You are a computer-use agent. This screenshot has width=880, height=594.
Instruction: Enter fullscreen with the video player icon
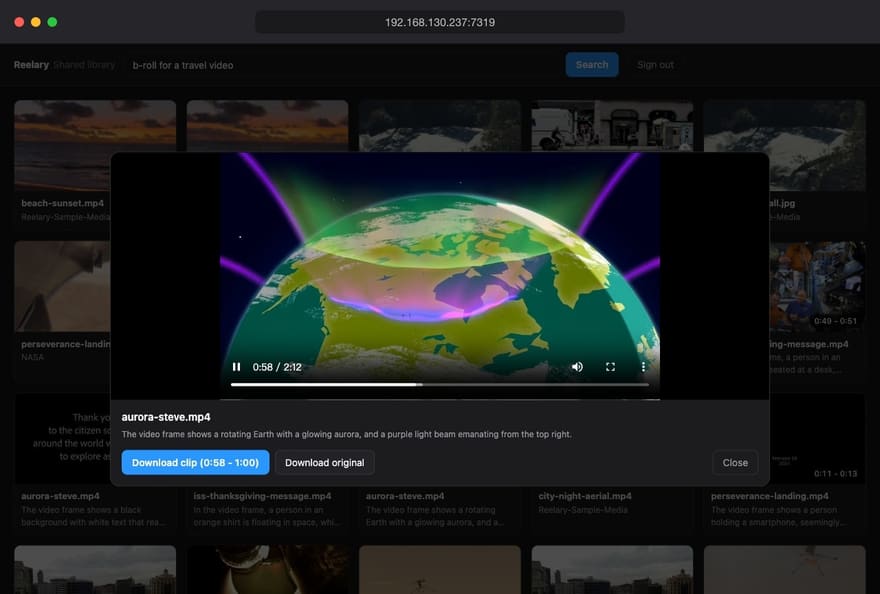[610, 367]
